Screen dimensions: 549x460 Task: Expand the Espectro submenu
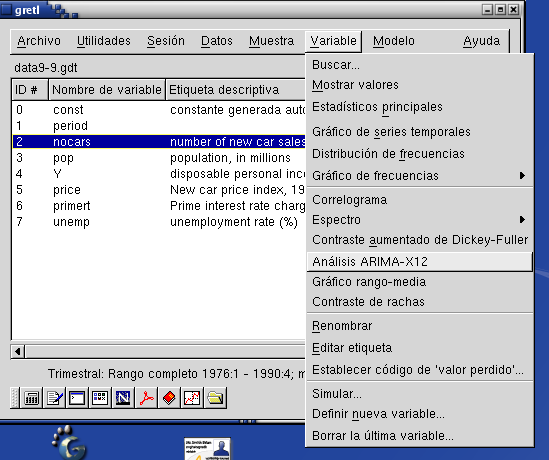tap(419, 220)
